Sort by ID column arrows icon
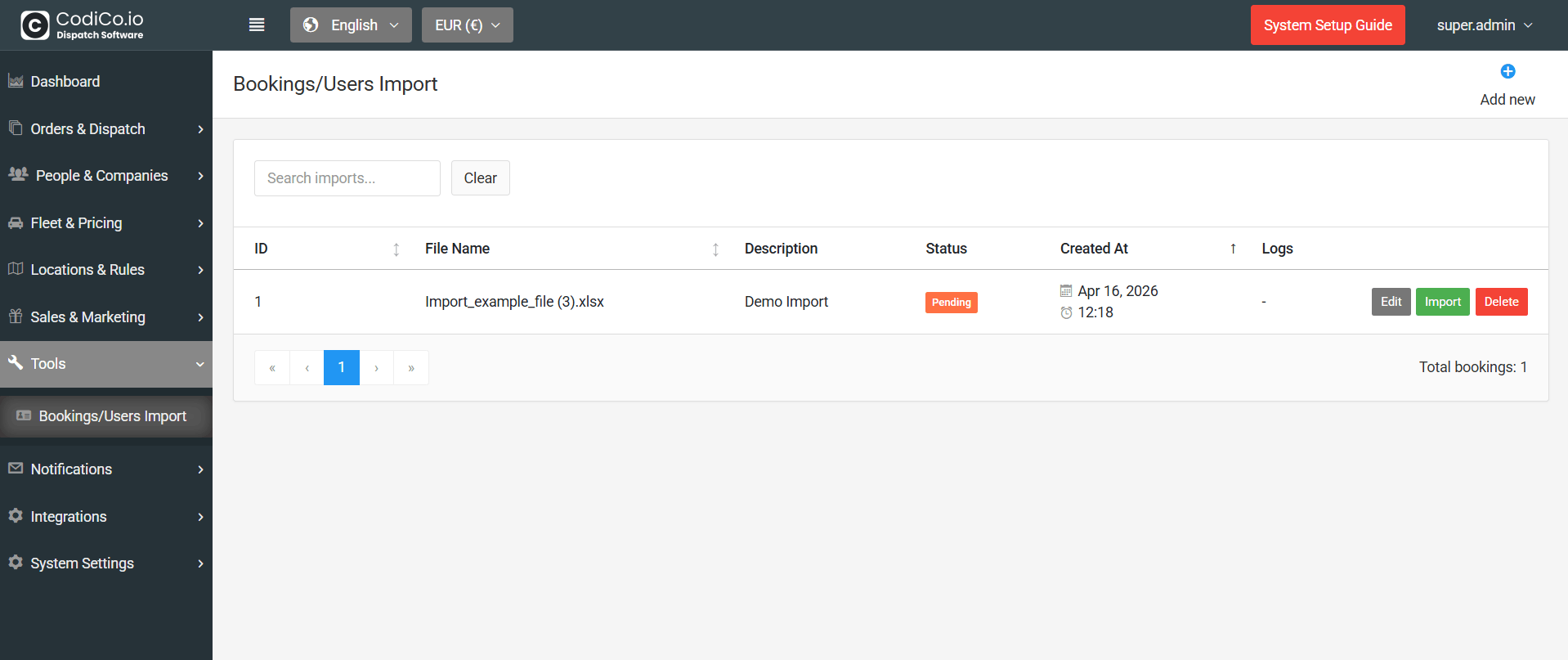The height and width of the screenshot is (660, 1568). 396,249
